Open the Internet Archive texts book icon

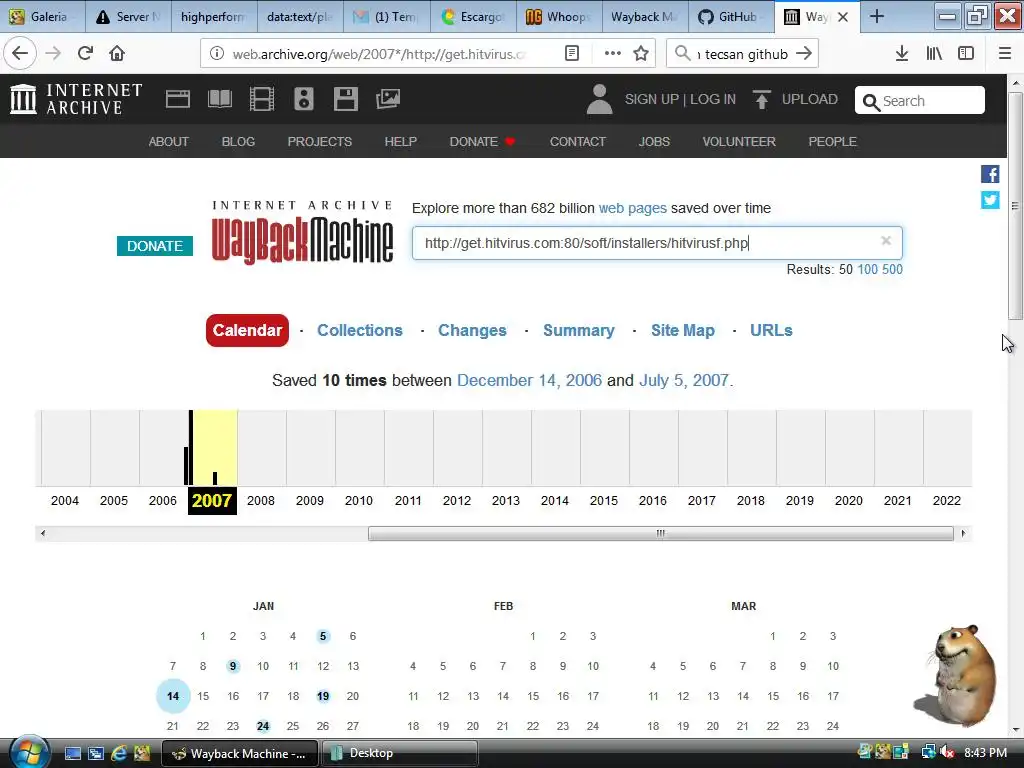click(x=220, y=99)
